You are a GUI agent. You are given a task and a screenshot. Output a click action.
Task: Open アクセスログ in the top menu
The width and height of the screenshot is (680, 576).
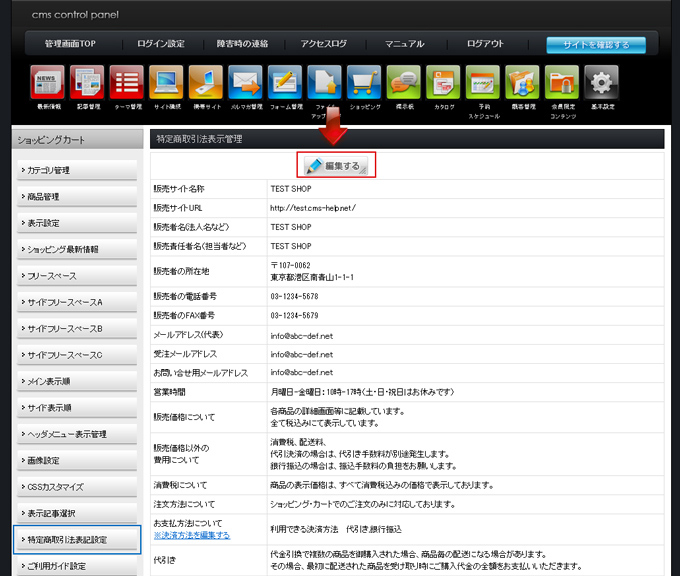(323, 44)
